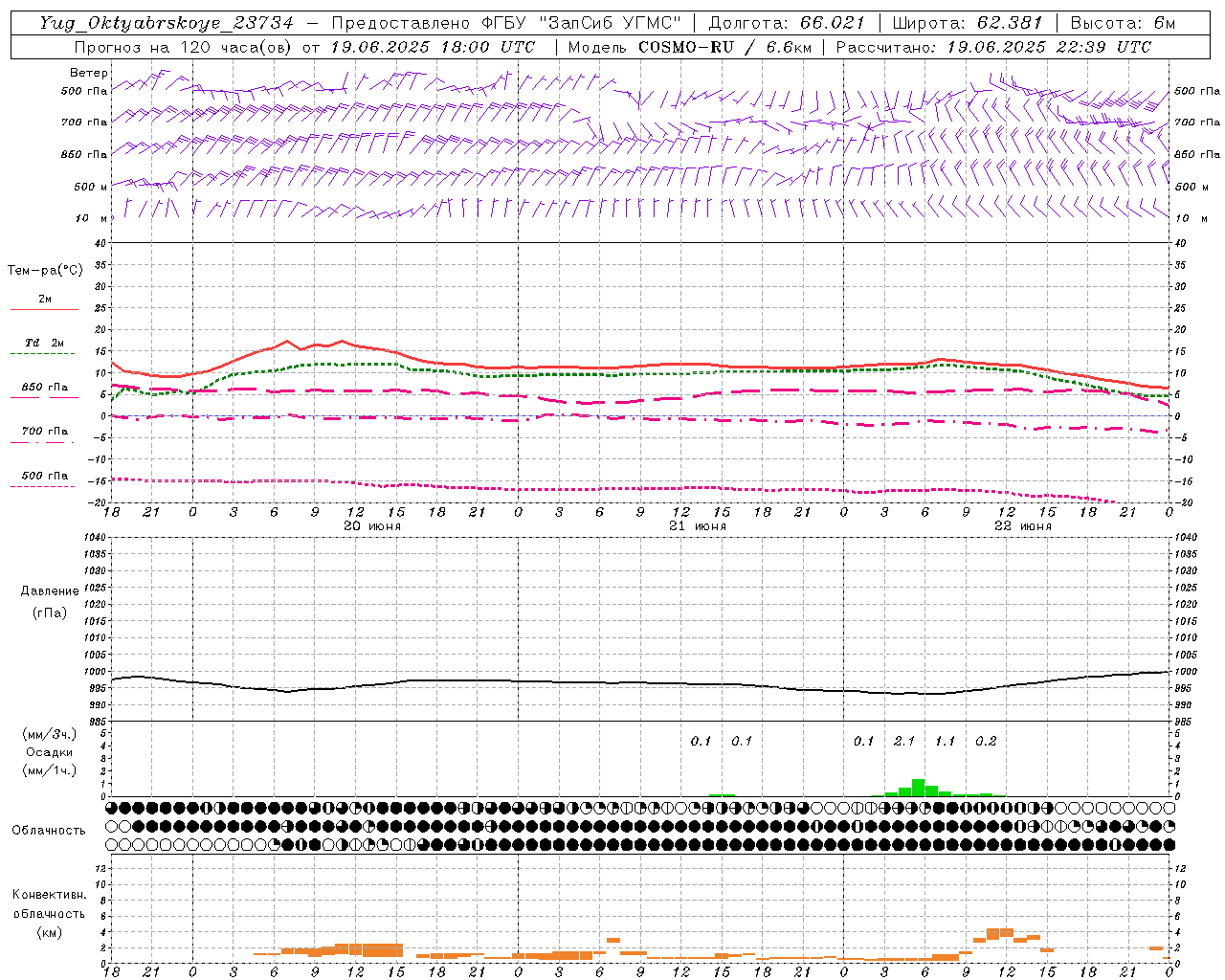The image size is (1225, 980).
Task: Click the (мм/3ч.) precipitation unit label
Action: [x=49, y=734]
